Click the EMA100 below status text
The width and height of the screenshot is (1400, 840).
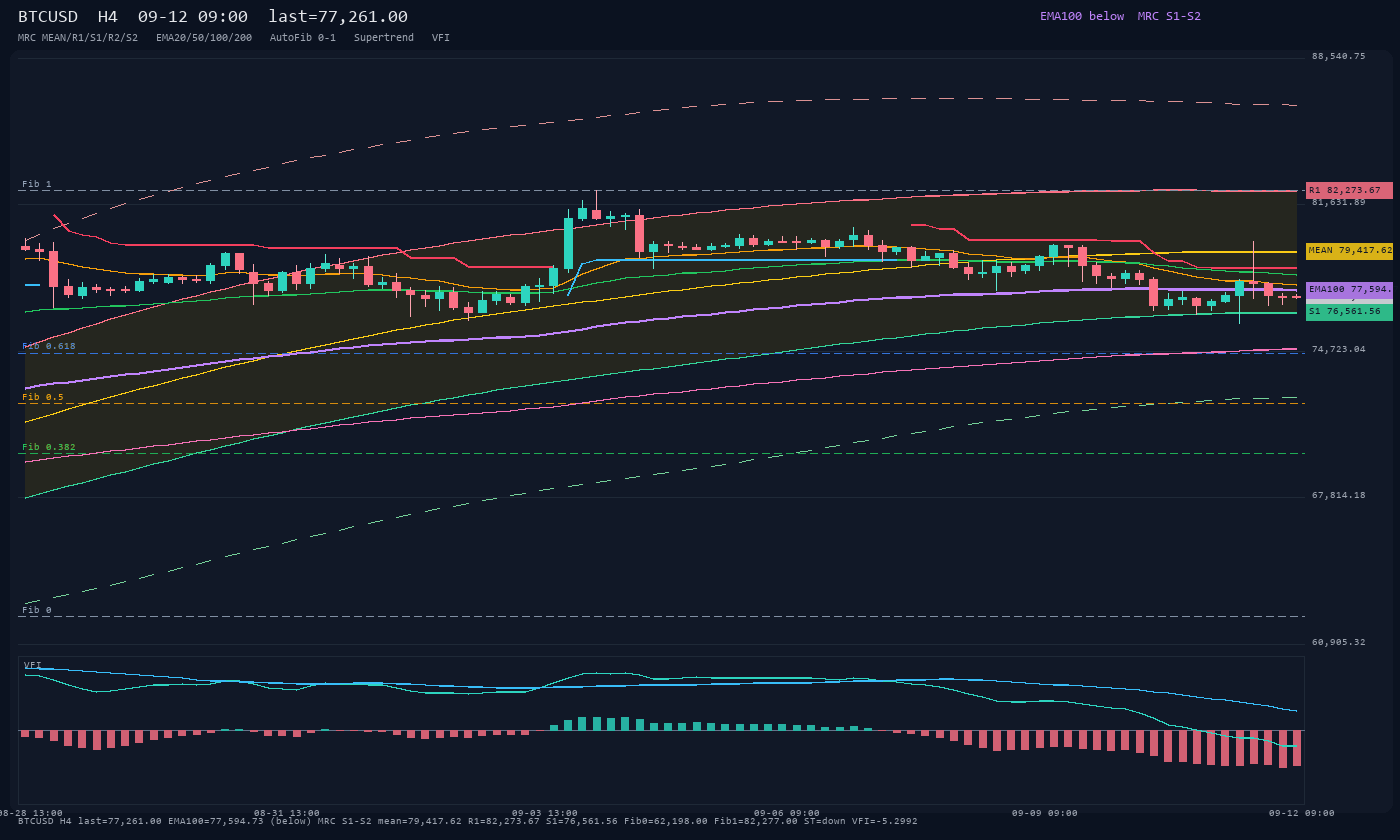tap(1082, 16)
